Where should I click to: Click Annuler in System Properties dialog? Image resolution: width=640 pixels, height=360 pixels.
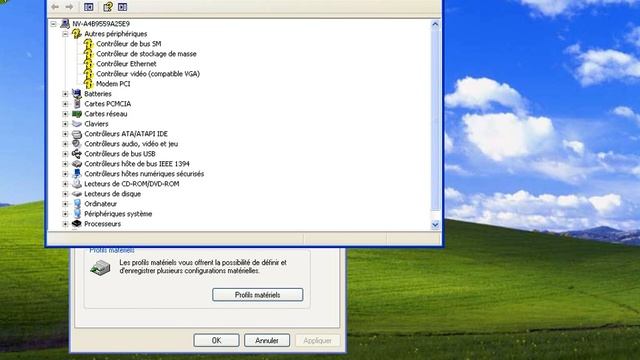click(267, 340)
